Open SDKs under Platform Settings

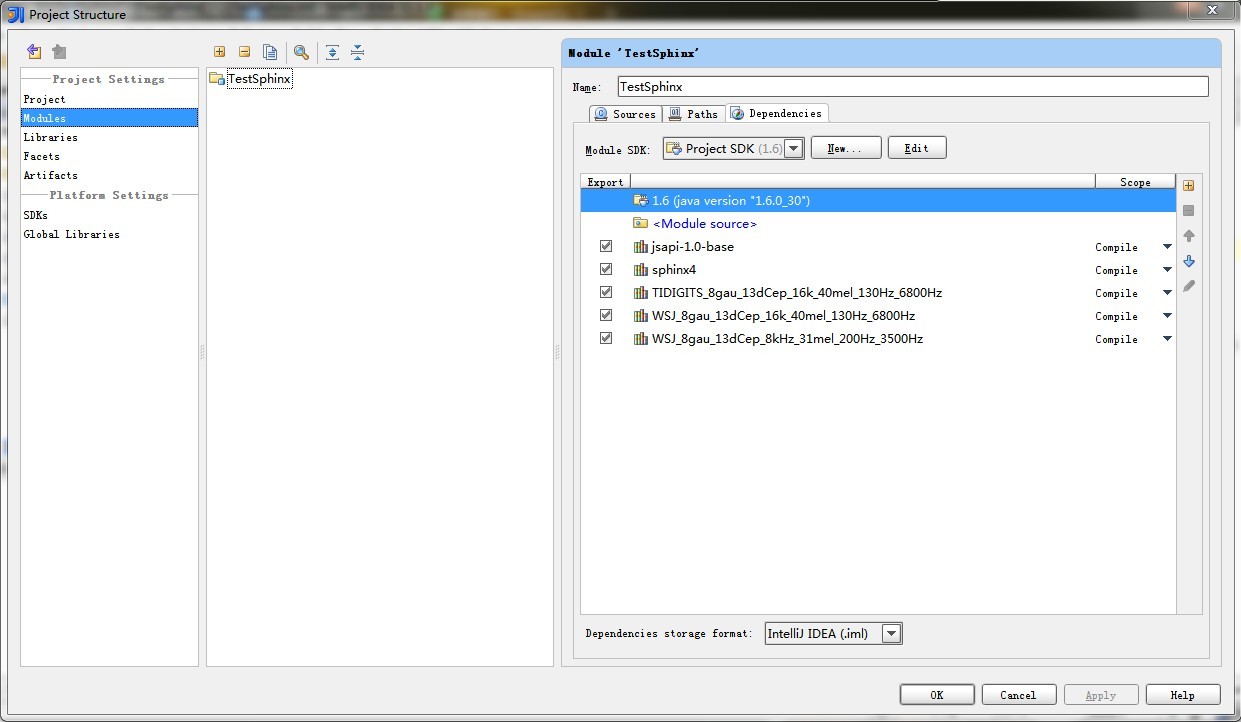click(x=36, y=215)
